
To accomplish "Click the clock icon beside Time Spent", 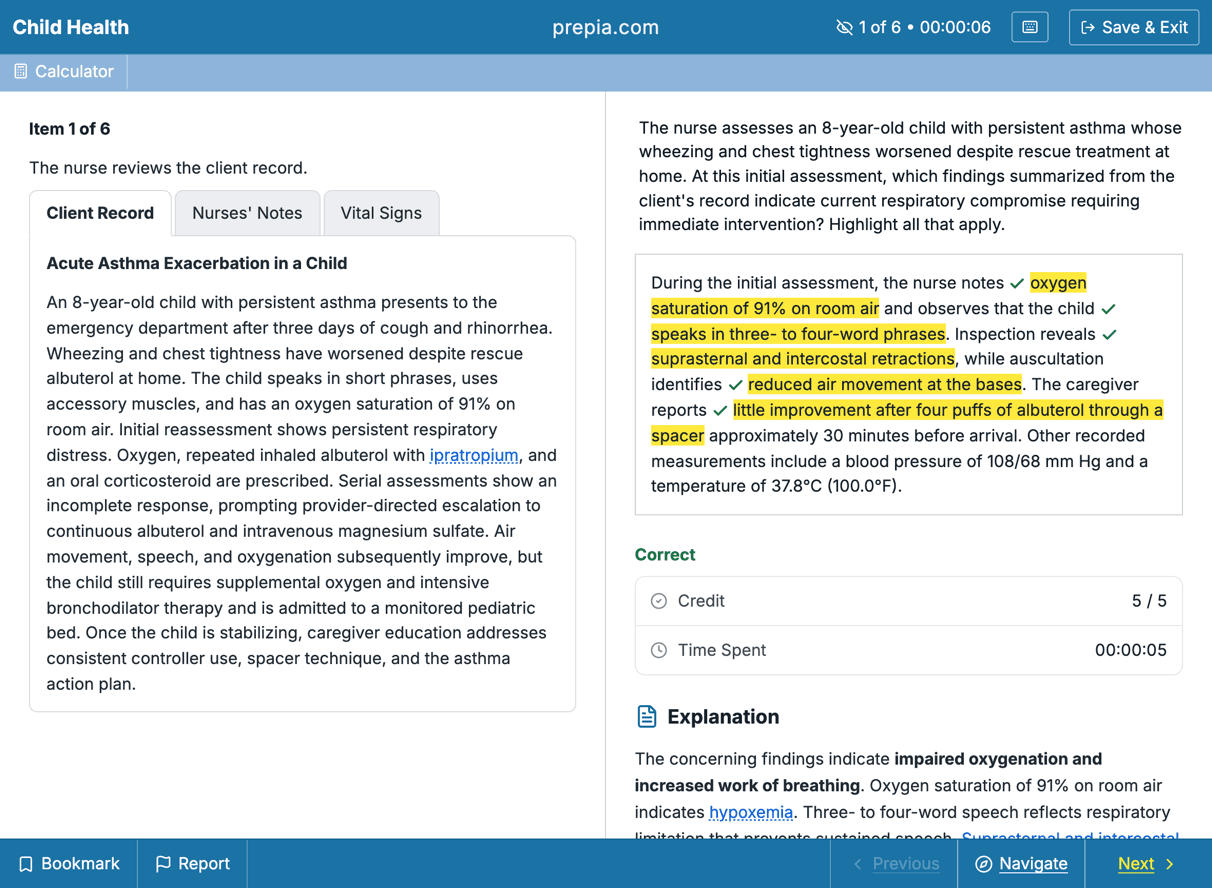I will 659,650.
